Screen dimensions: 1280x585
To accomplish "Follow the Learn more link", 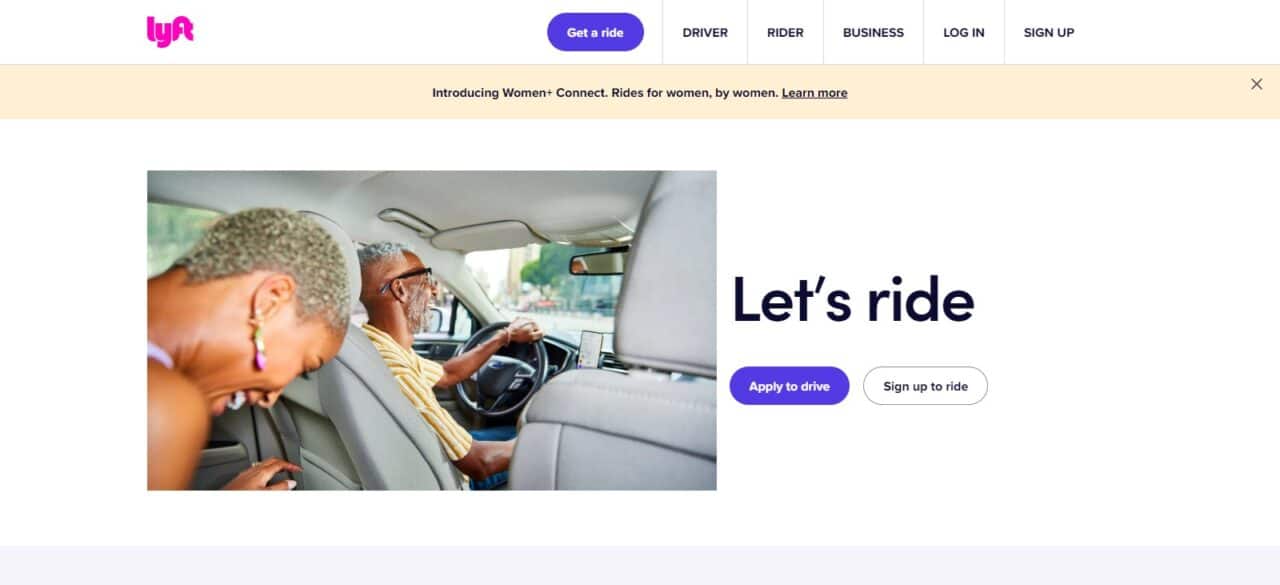I will [x=814, y=93].
